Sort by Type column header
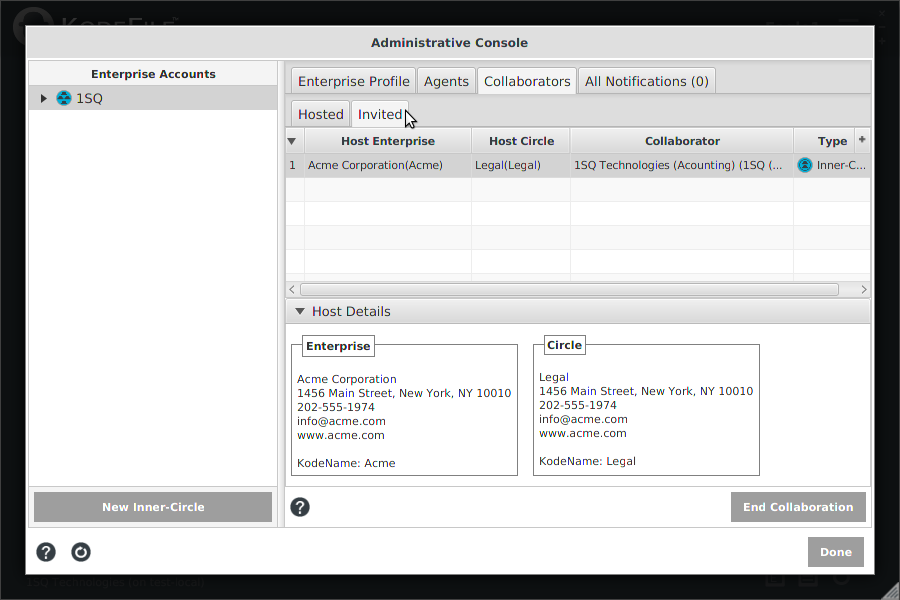 [832, 141]
